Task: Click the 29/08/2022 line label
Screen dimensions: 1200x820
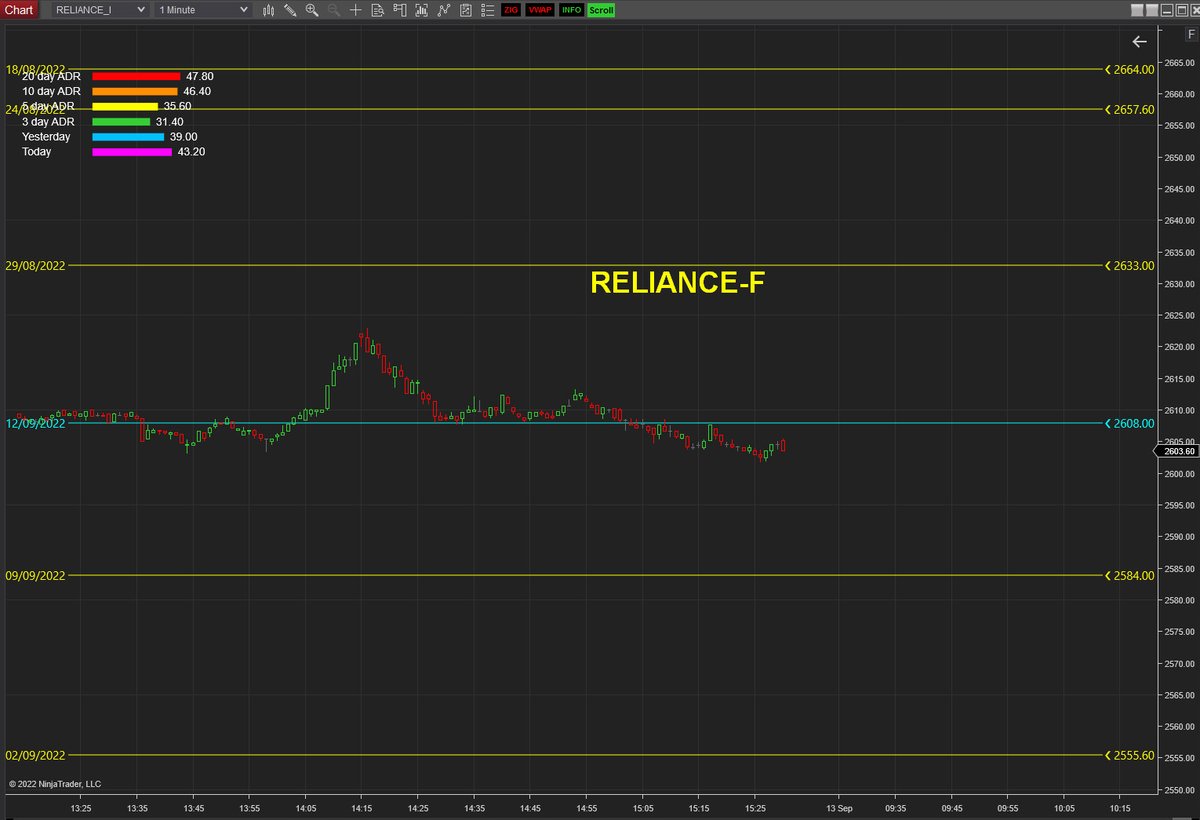Action: click(x=35, y=265)
